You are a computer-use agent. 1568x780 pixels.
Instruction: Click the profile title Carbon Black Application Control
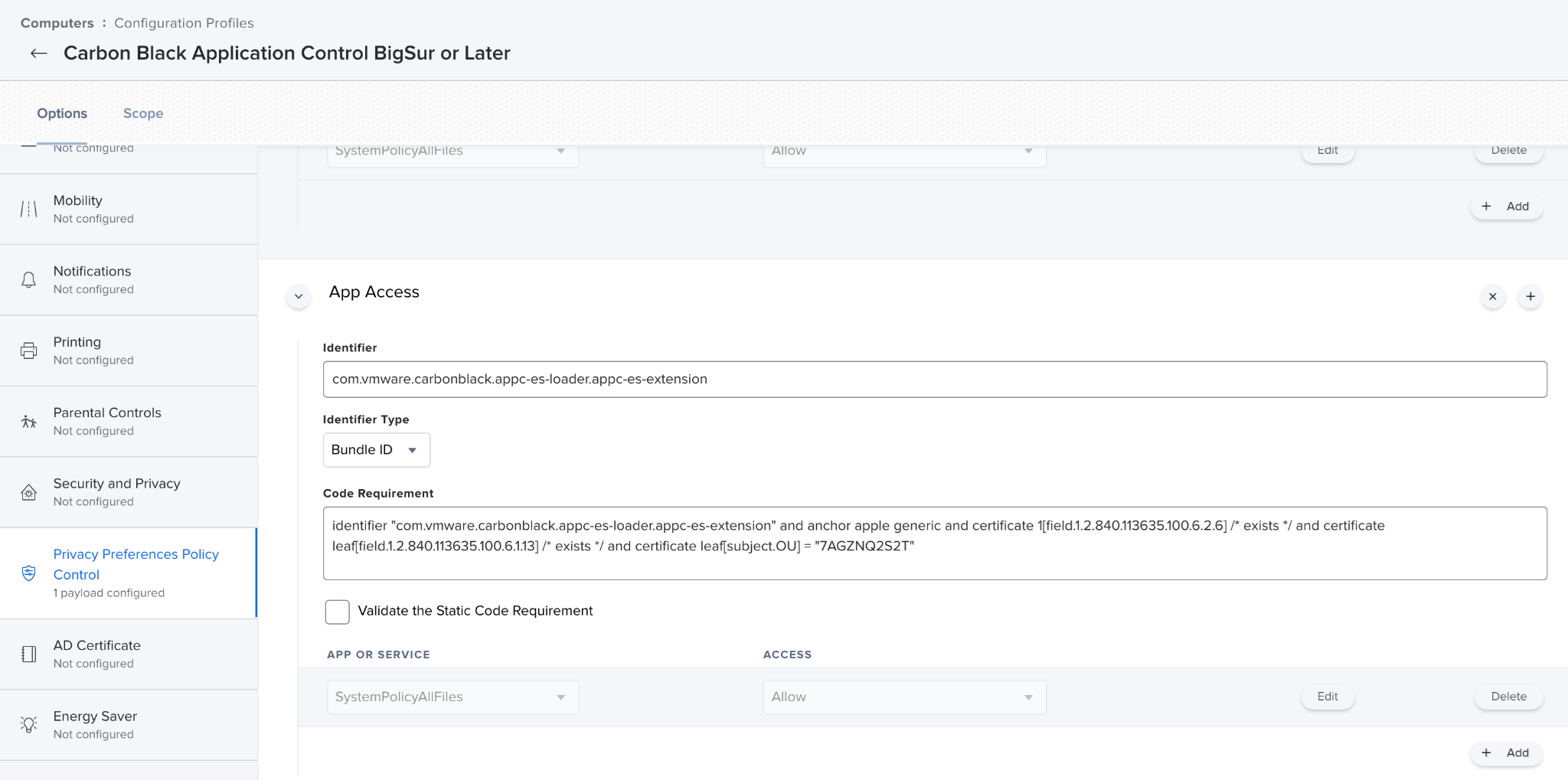tap(287, 53)
